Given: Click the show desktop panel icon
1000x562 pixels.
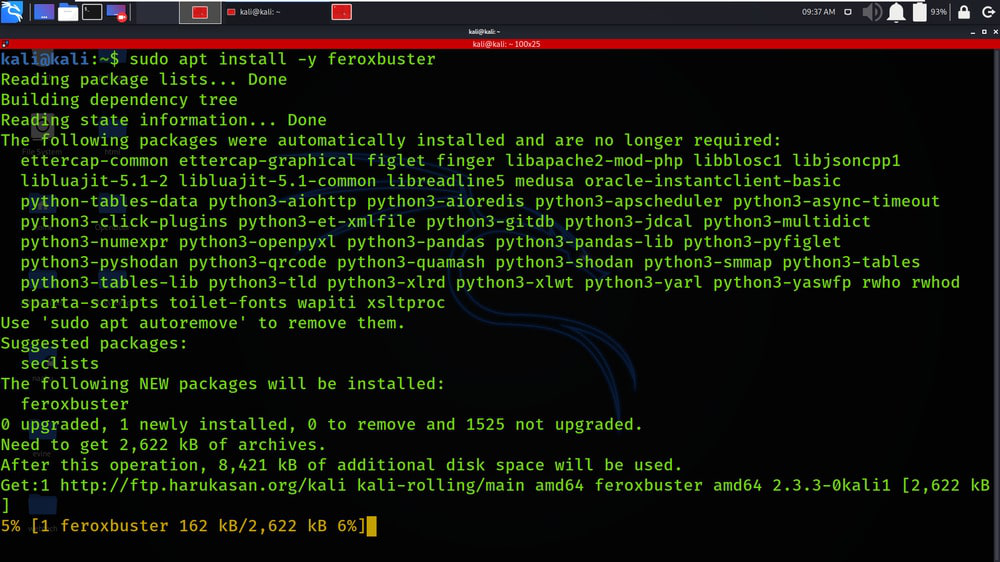Looking at the screenshot, I should (x=44, y=11).
